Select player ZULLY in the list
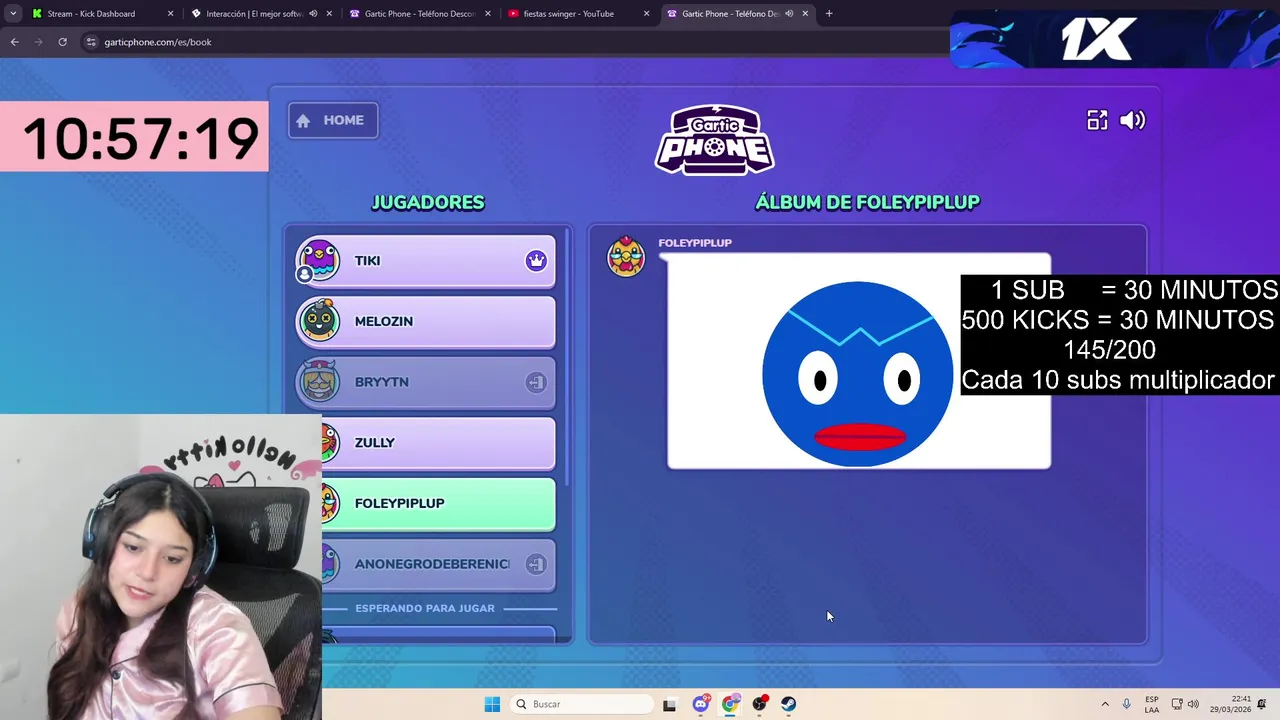The image size is (1280, 720). (438, 442)
